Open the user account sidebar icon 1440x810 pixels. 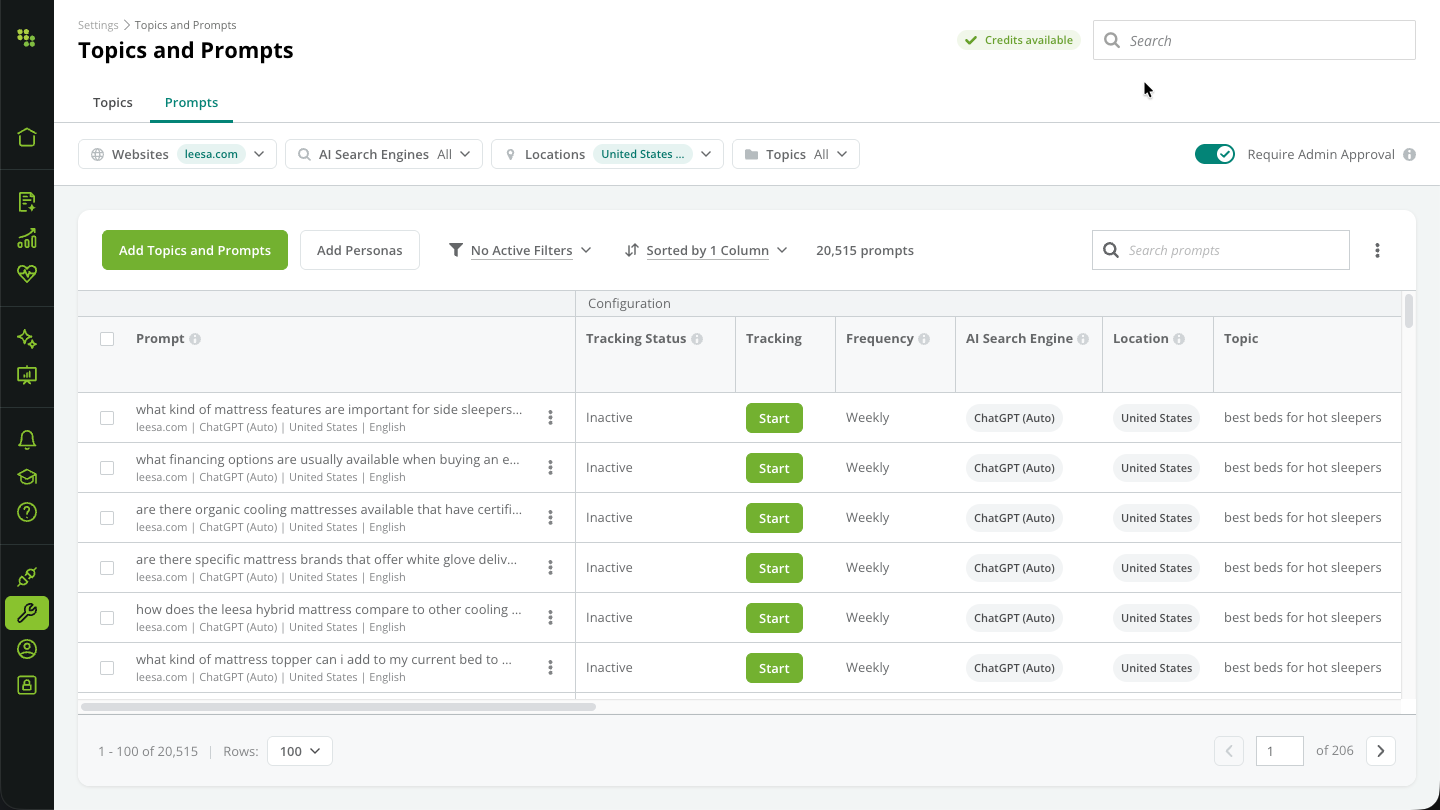[27, 649]
